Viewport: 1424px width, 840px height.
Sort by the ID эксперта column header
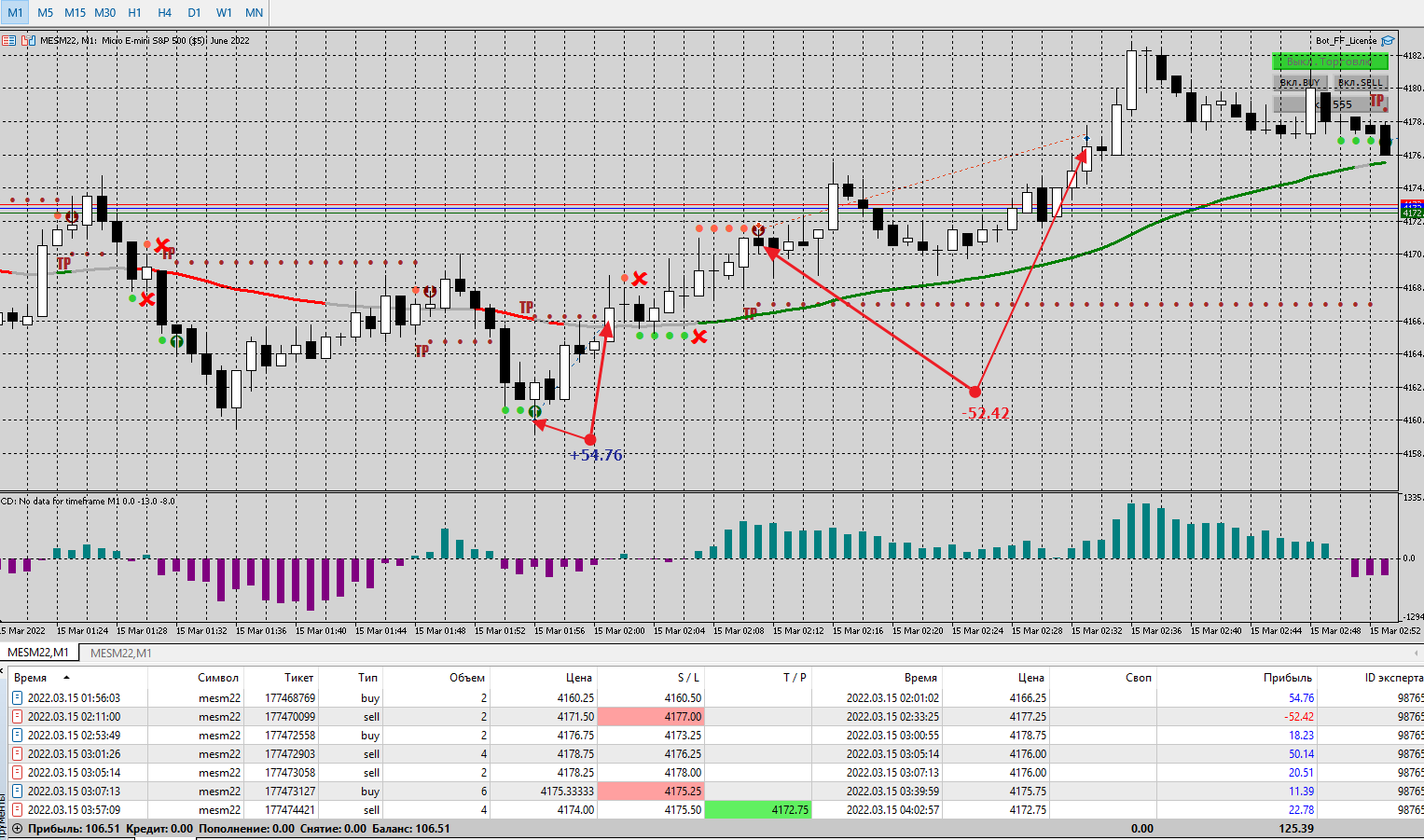1394,678
